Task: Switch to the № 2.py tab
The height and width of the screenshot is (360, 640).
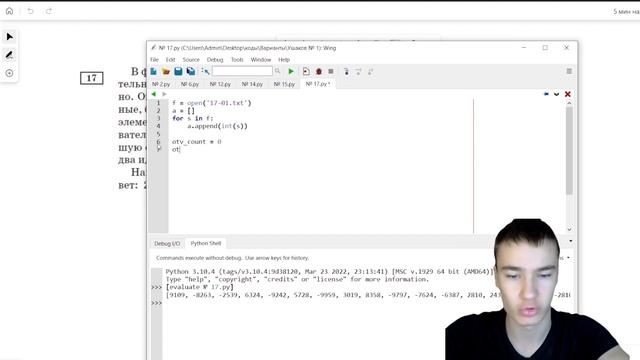Action: (x=161, y=84)
